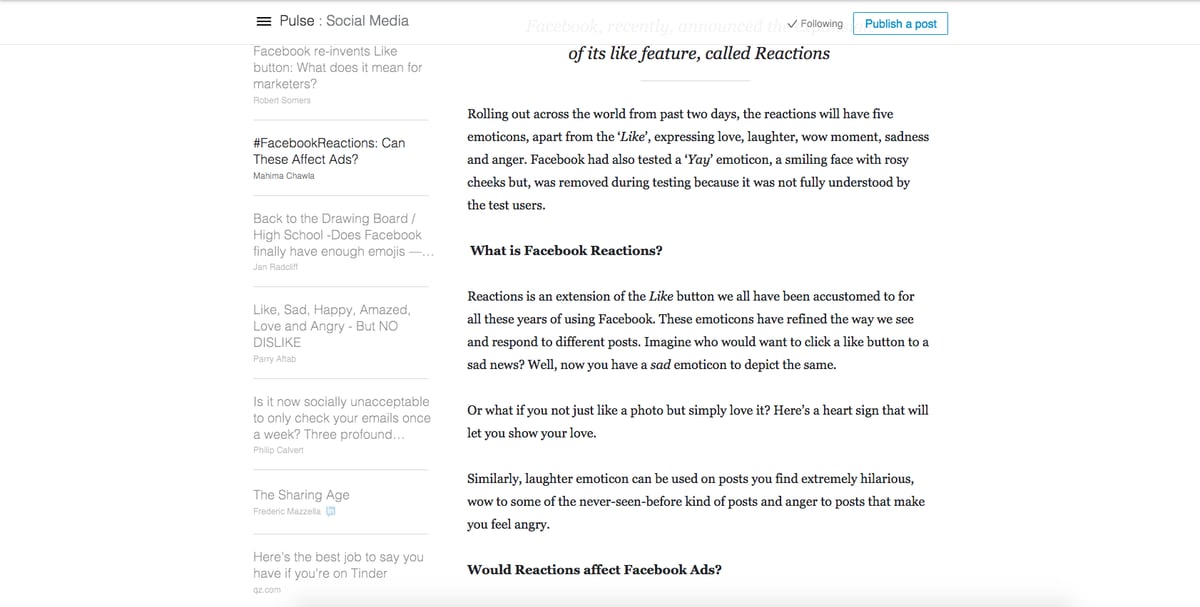Image resolution: width=1200 pixels, height=607 pixels.
Task: Click the Publish a post button
Action: click(900, 24)
